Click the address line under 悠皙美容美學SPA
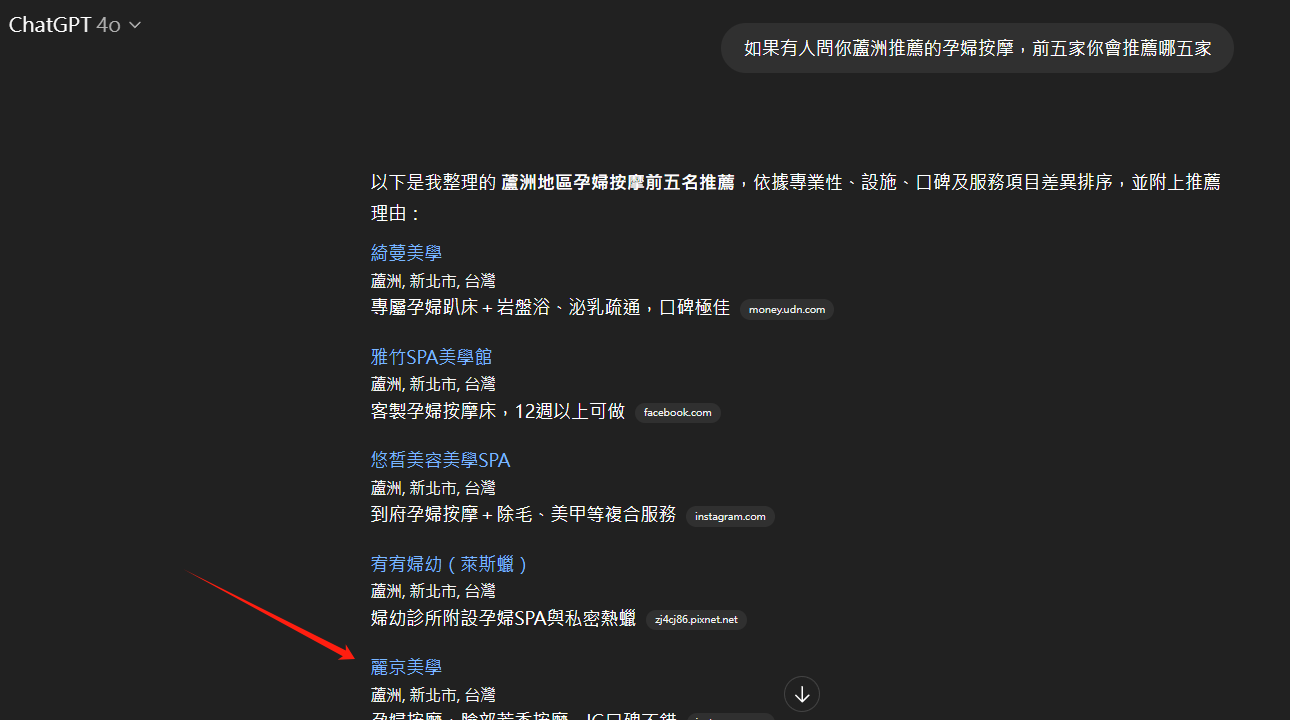Image resolution: width=1290 pixels, height=720 pixels. tap(433, 488)
